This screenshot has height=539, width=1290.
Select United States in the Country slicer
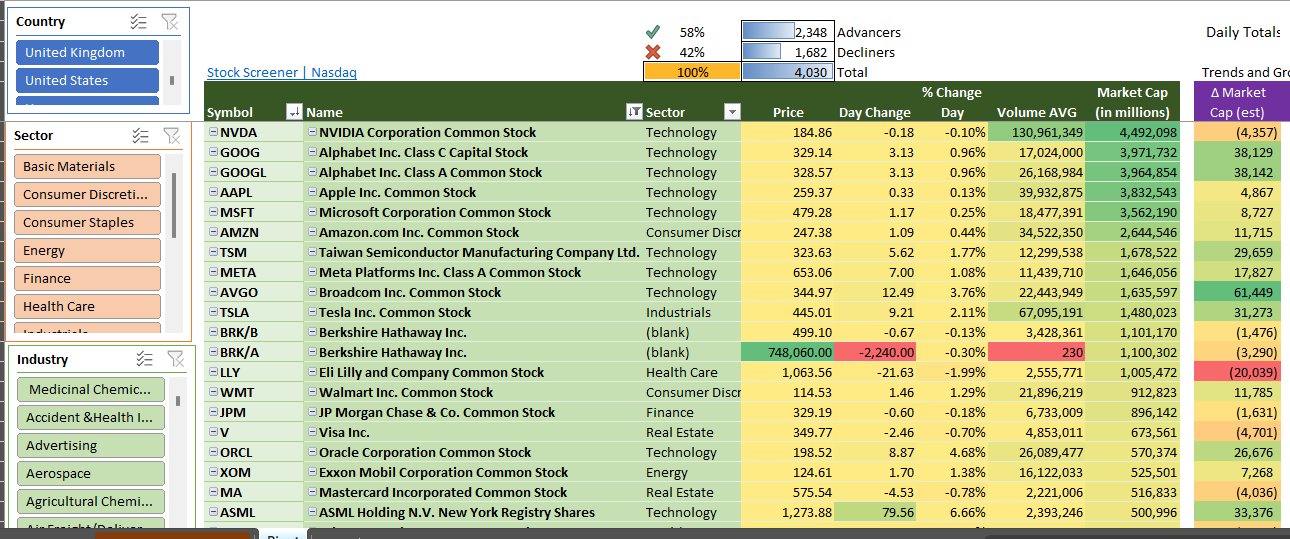tap(87, 80)
